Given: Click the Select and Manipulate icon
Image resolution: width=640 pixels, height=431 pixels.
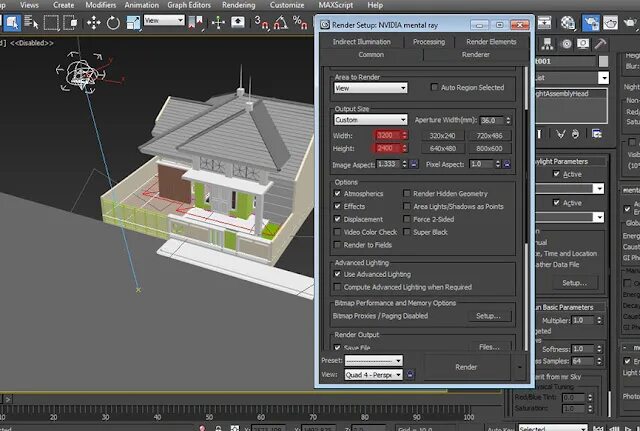Looking at the screenshot, I should point(218,22).
